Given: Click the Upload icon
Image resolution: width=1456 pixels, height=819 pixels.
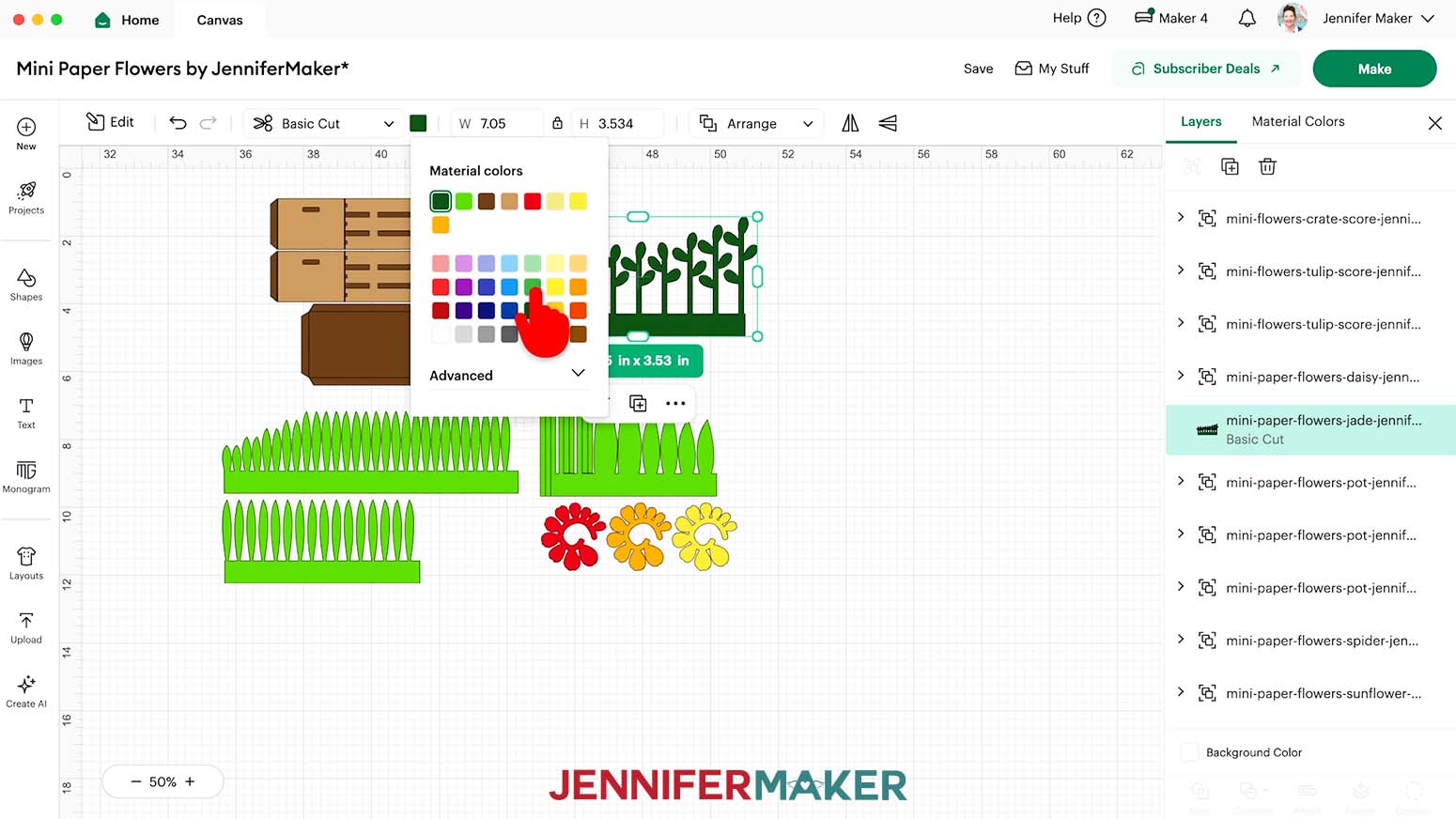Looking at the screenshot, I should pyautogui.click(x=26, y=620).
